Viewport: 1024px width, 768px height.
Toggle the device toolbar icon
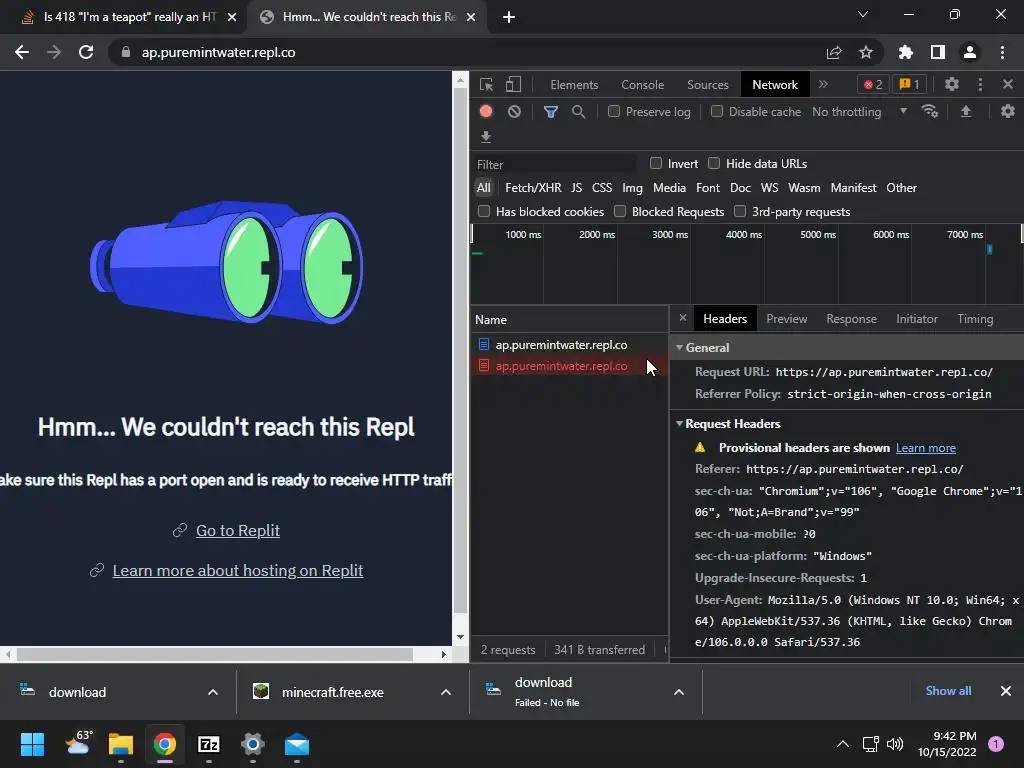pos(513,84)
